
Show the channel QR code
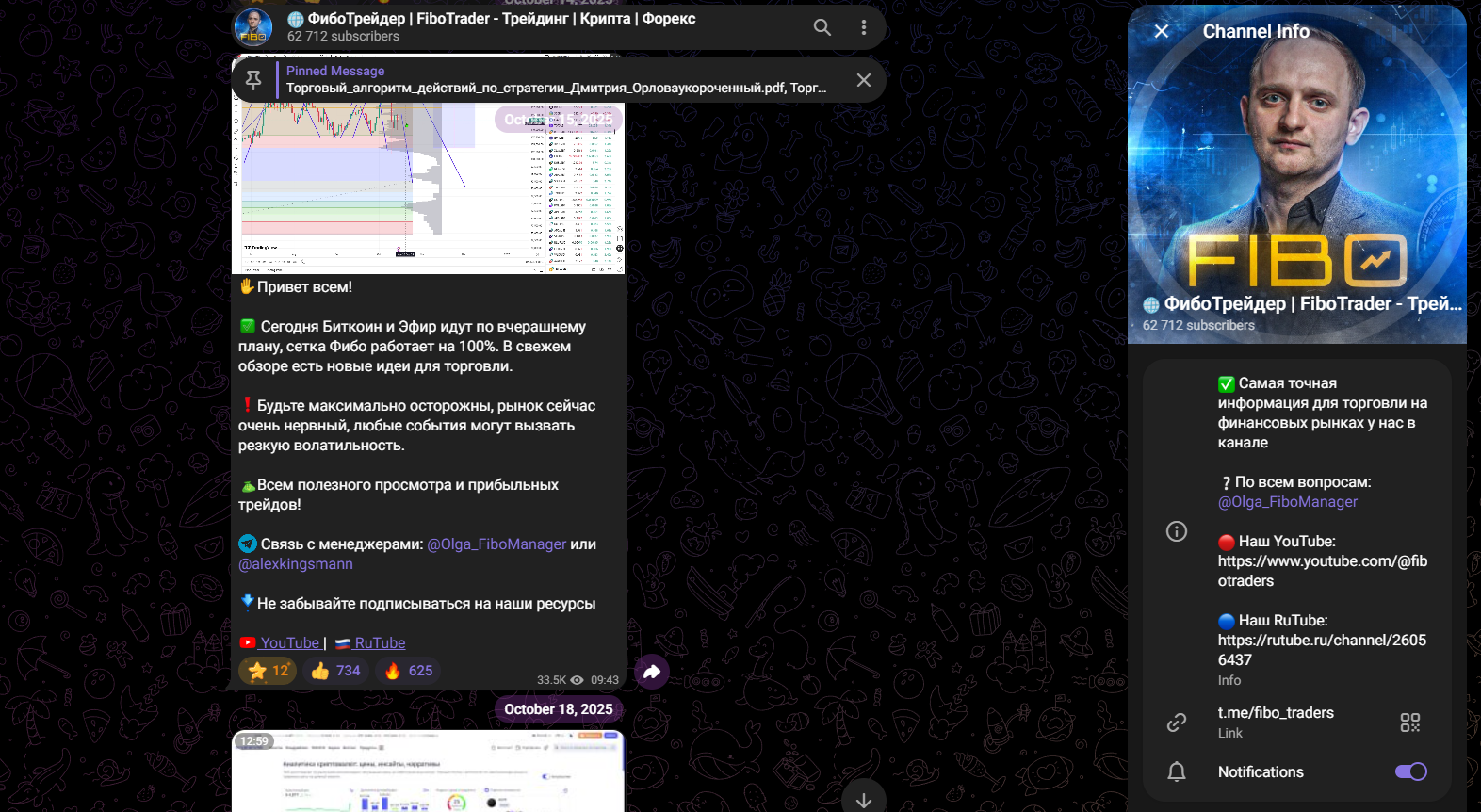click(x=1410, y=723)
